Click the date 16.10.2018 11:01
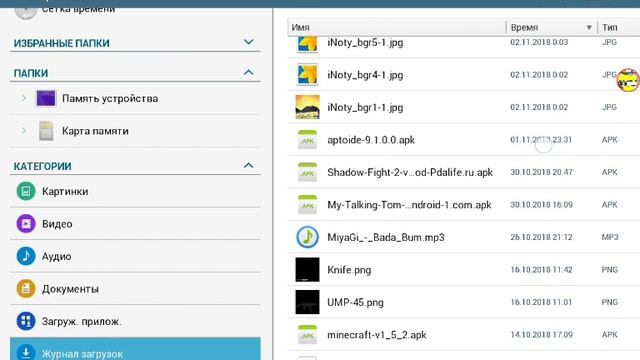The width and height of the screenshot is (640, 360). click(x=541, y=302)
